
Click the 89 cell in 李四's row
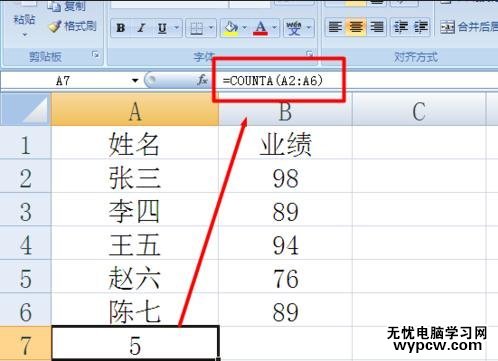click(x=285, y=210)
